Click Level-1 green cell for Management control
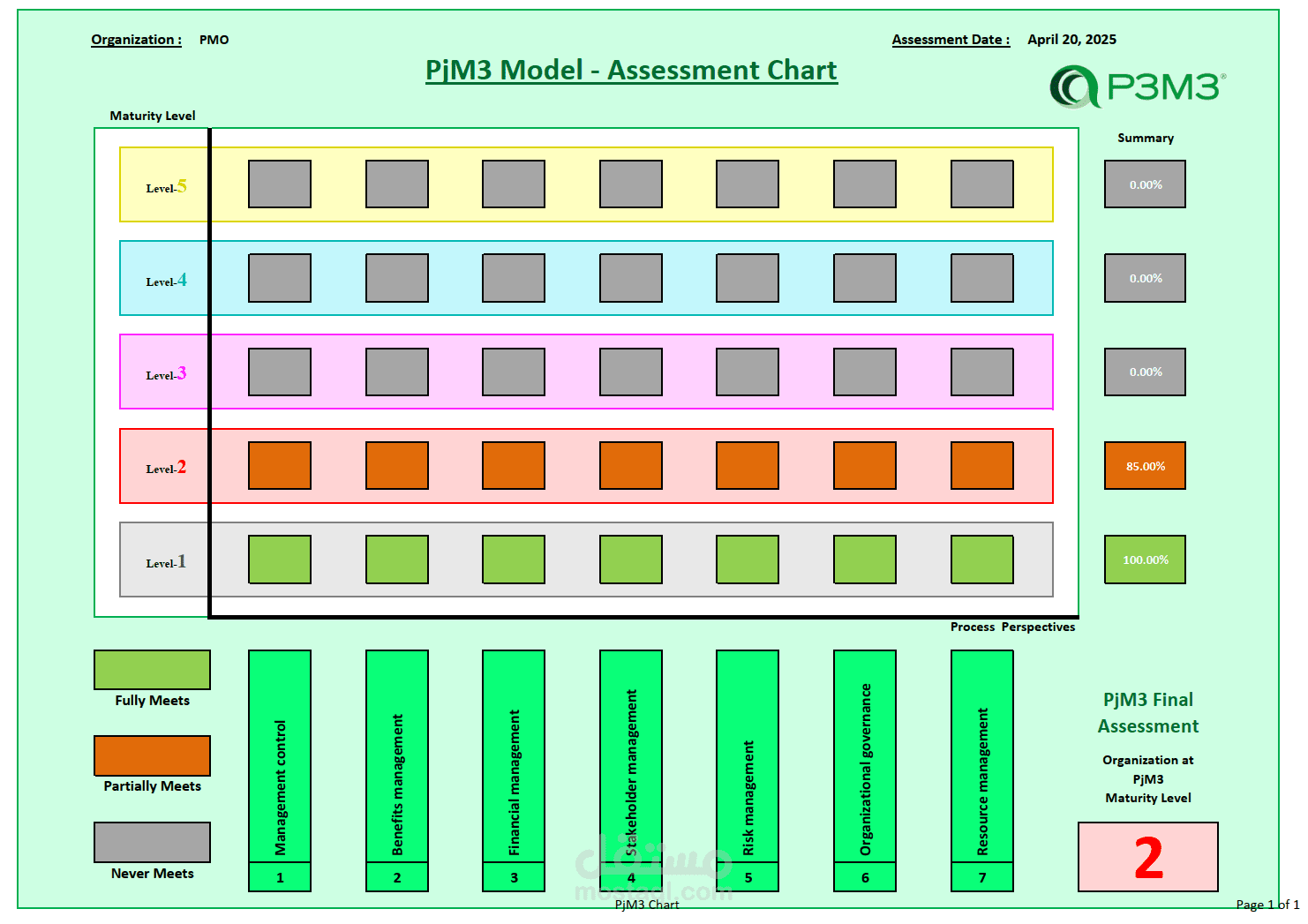The height and width of the screenshot is (924, 1308). coord(280,560)
